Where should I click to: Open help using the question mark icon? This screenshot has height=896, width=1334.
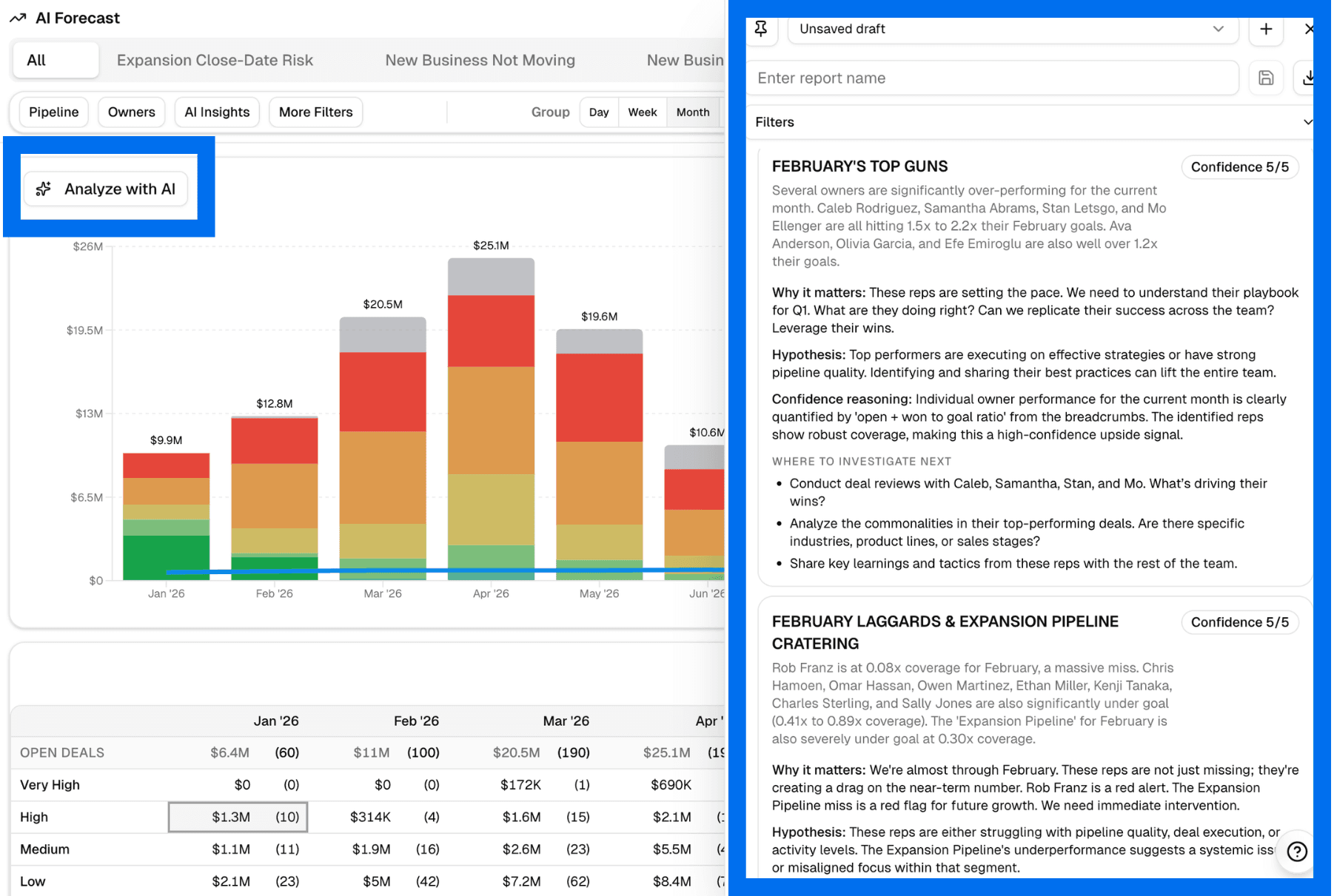coord(1296,852)
